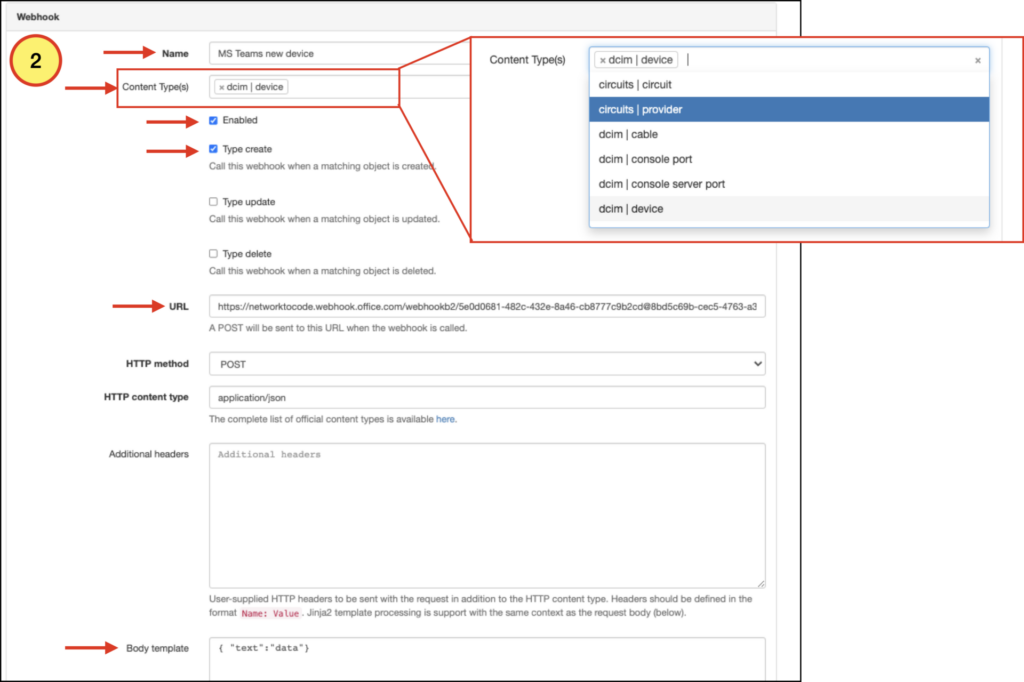Remove dcim | device tag in zoomed dropdown
Image resolution: width=1024 pixels, height=682 pixels.
click(603, 60)
